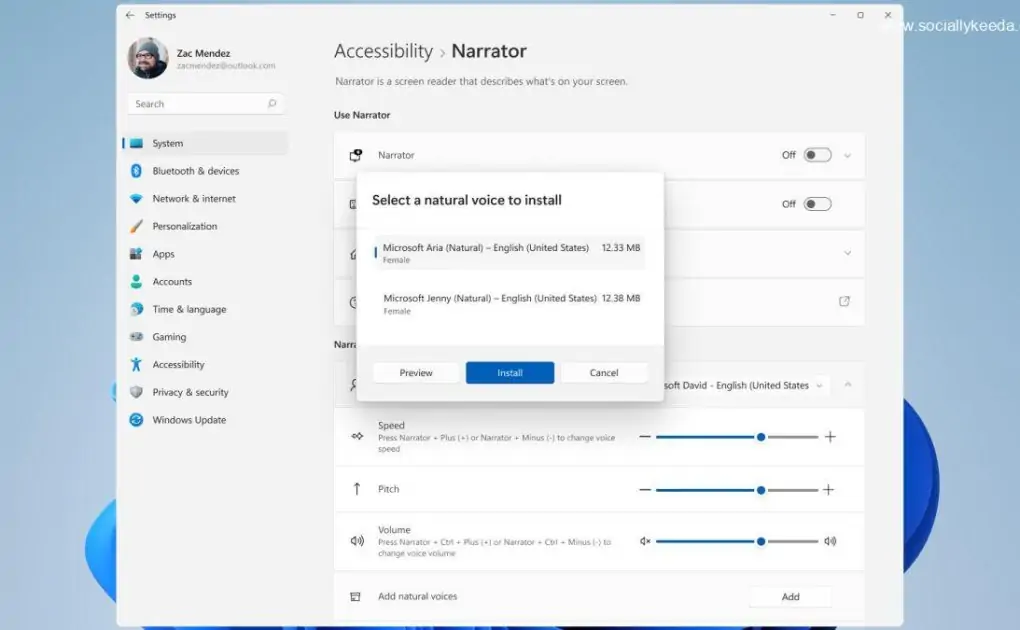Click the Windows Update icon
Screen dimensions: 1020x630
click(136, 420)
